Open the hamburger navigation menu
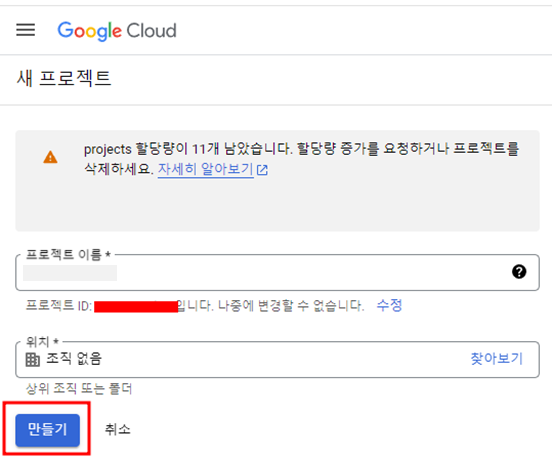 [x=25, y=30]
